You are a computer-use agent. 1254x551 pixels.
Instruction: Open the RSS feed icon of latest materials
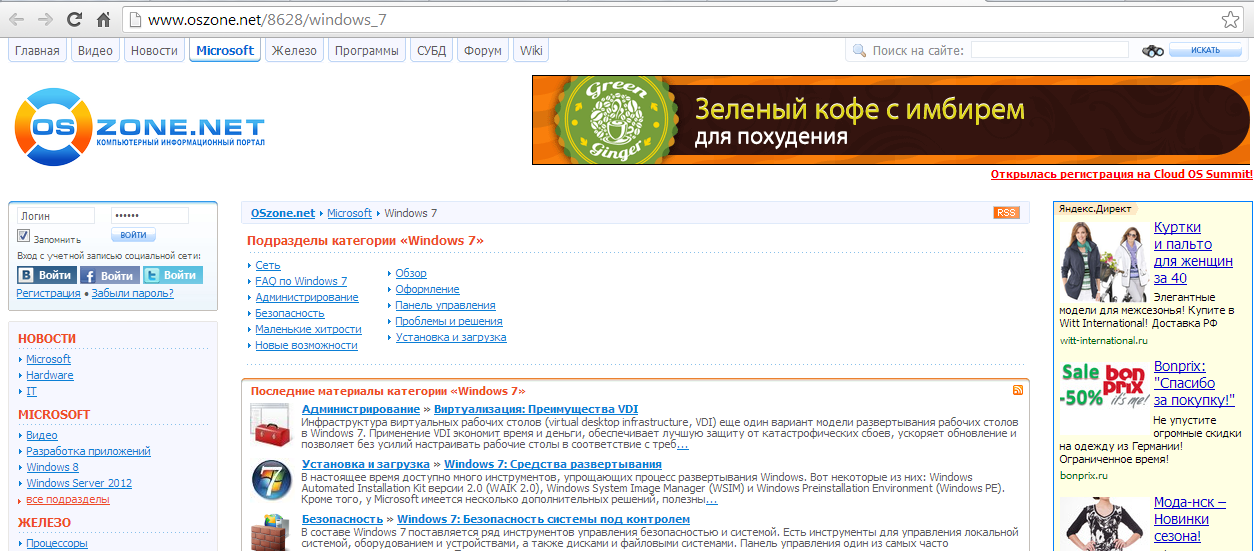(1018, 390)
